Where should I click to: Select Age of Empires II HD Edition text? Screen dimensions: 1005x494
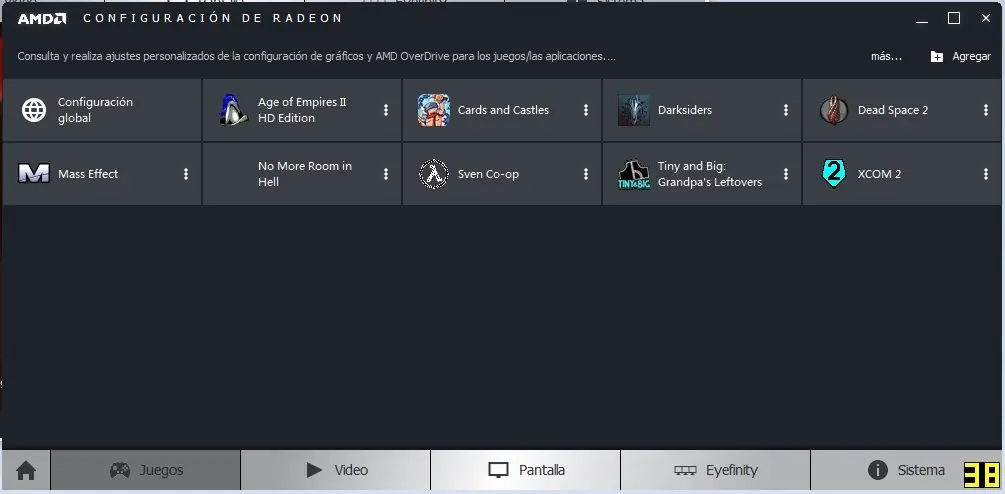point(302,110)
